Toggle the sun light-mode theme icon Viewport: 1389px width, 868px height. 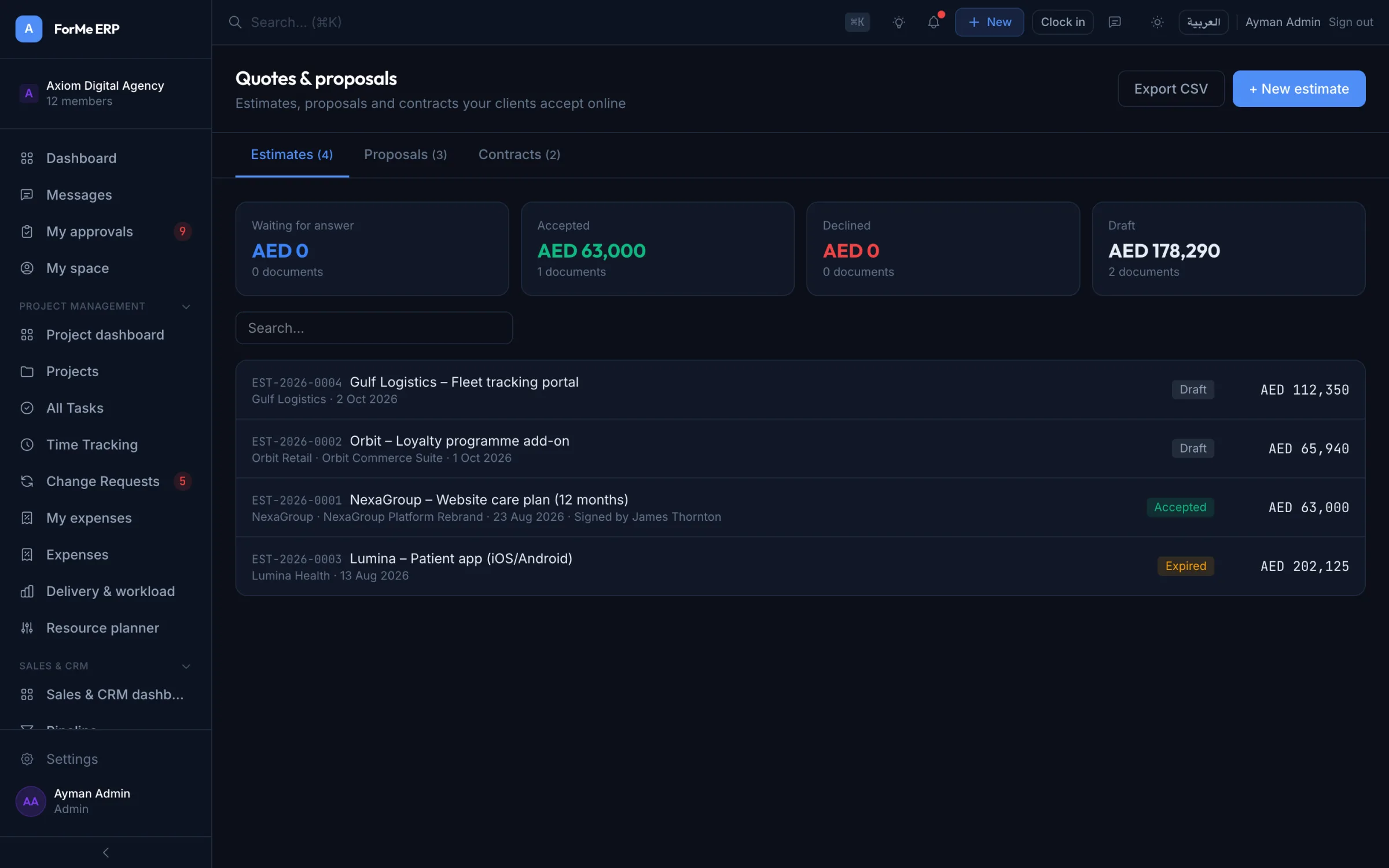click(x=1157, y=22)
